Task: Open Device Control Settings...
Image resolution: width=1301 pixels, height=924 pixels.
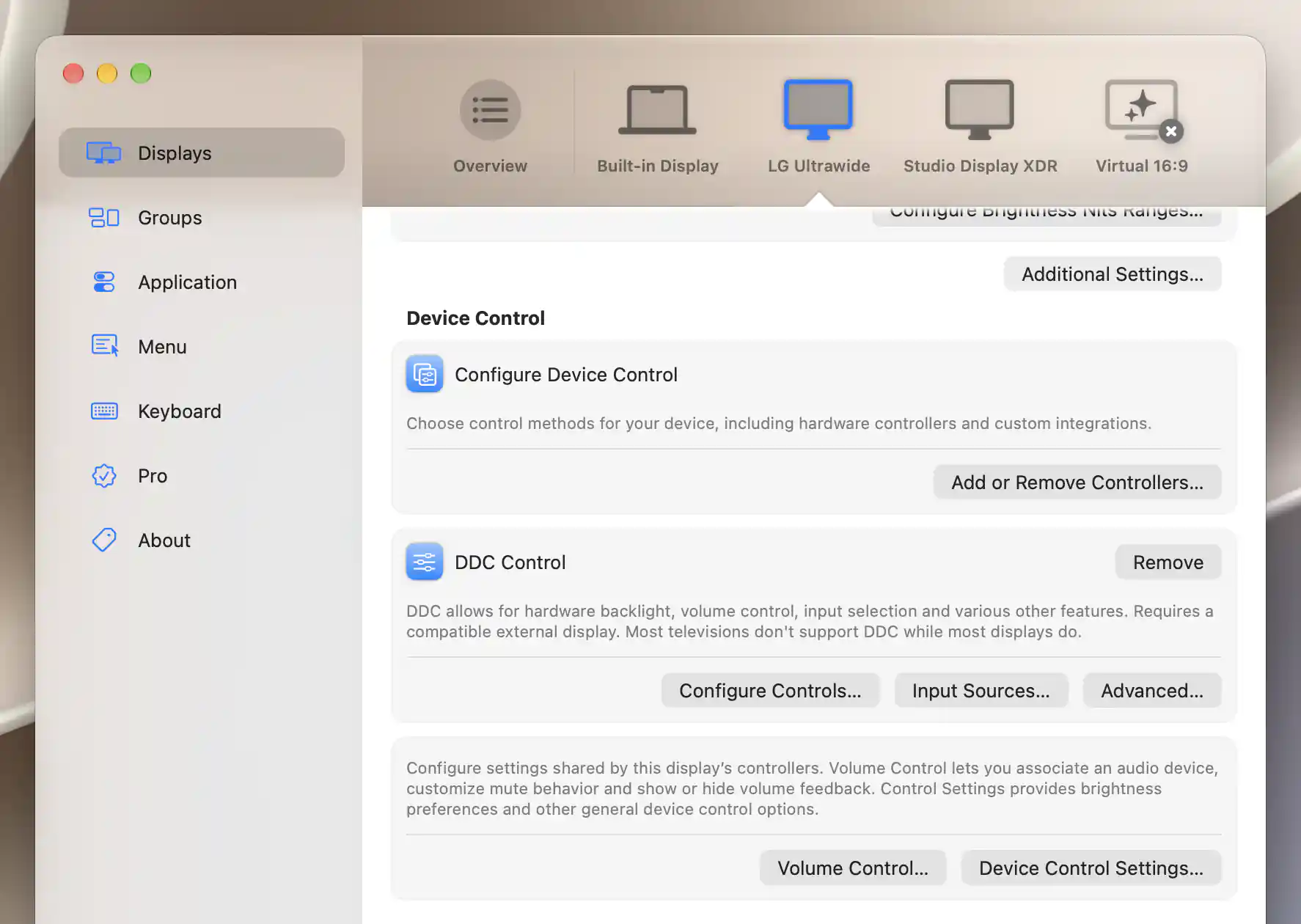Action: click(x=1091, y=868)
